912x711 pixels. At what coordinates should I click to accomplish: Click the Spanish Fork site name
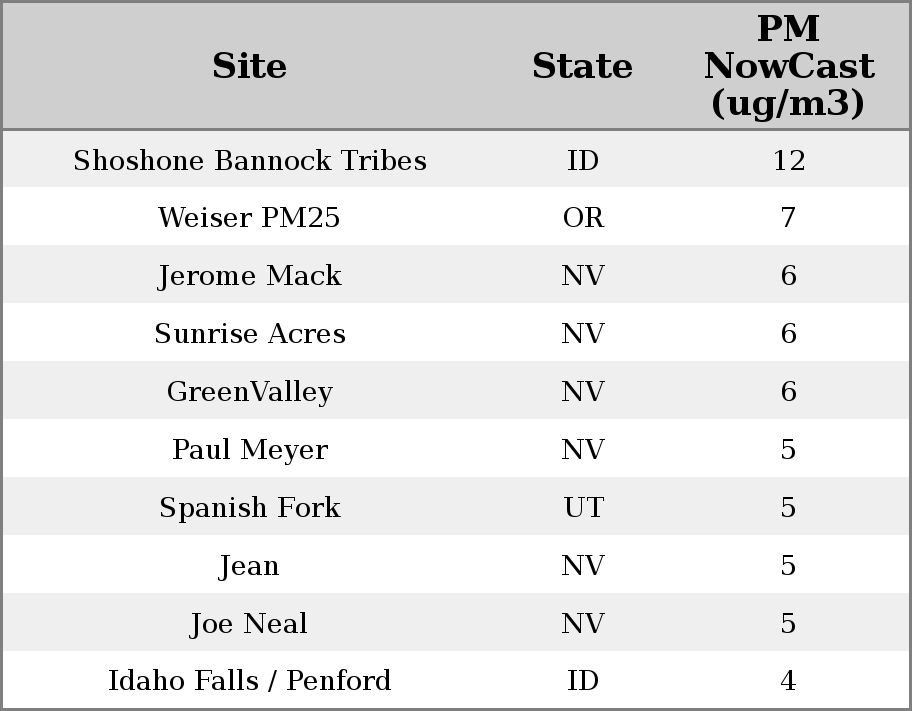pyautogui.click(x=249, y=508)
